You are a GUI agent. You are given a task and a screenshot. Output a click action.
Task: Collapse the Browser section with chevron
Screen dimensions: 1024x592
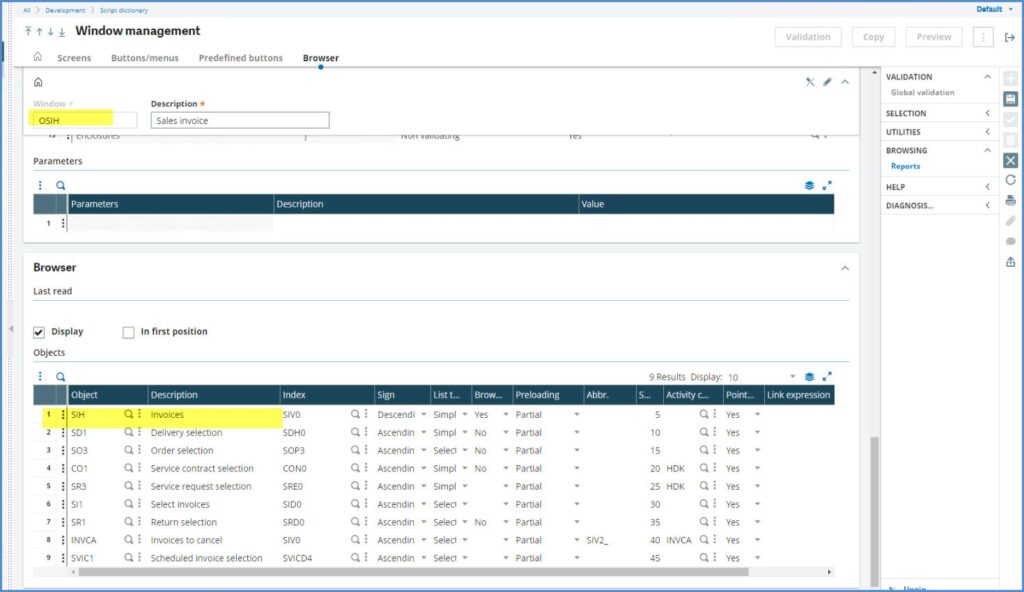click(845, 268)
